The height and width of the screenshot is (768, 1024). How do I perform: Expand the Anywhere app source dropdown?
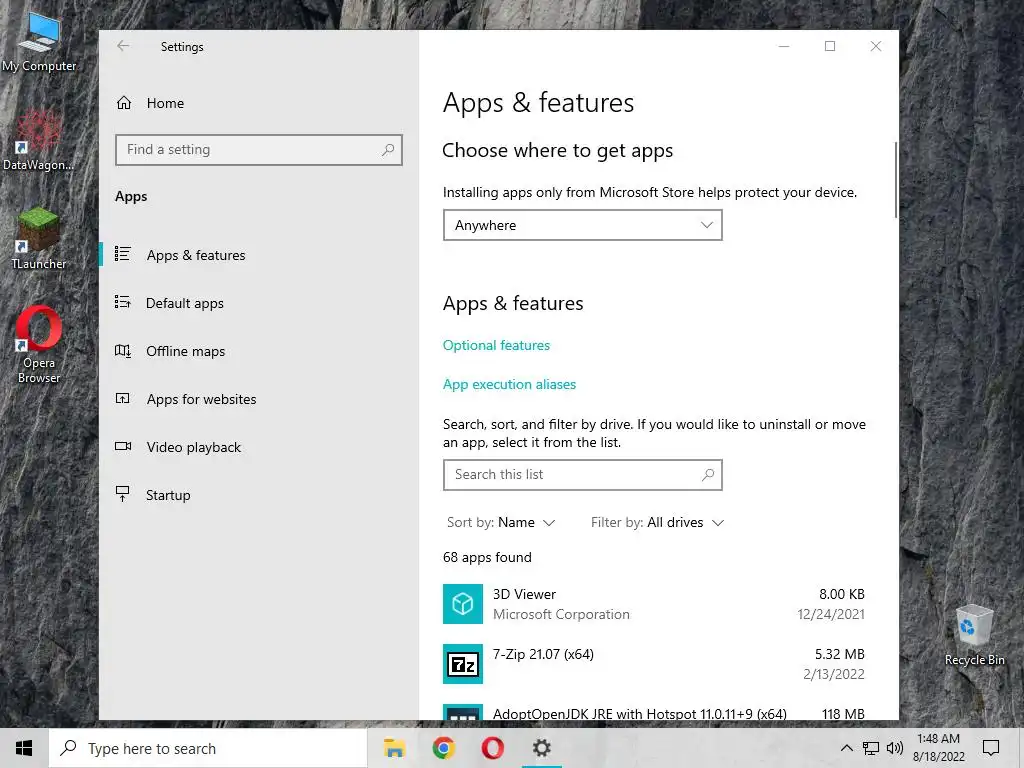pos(583,225)
